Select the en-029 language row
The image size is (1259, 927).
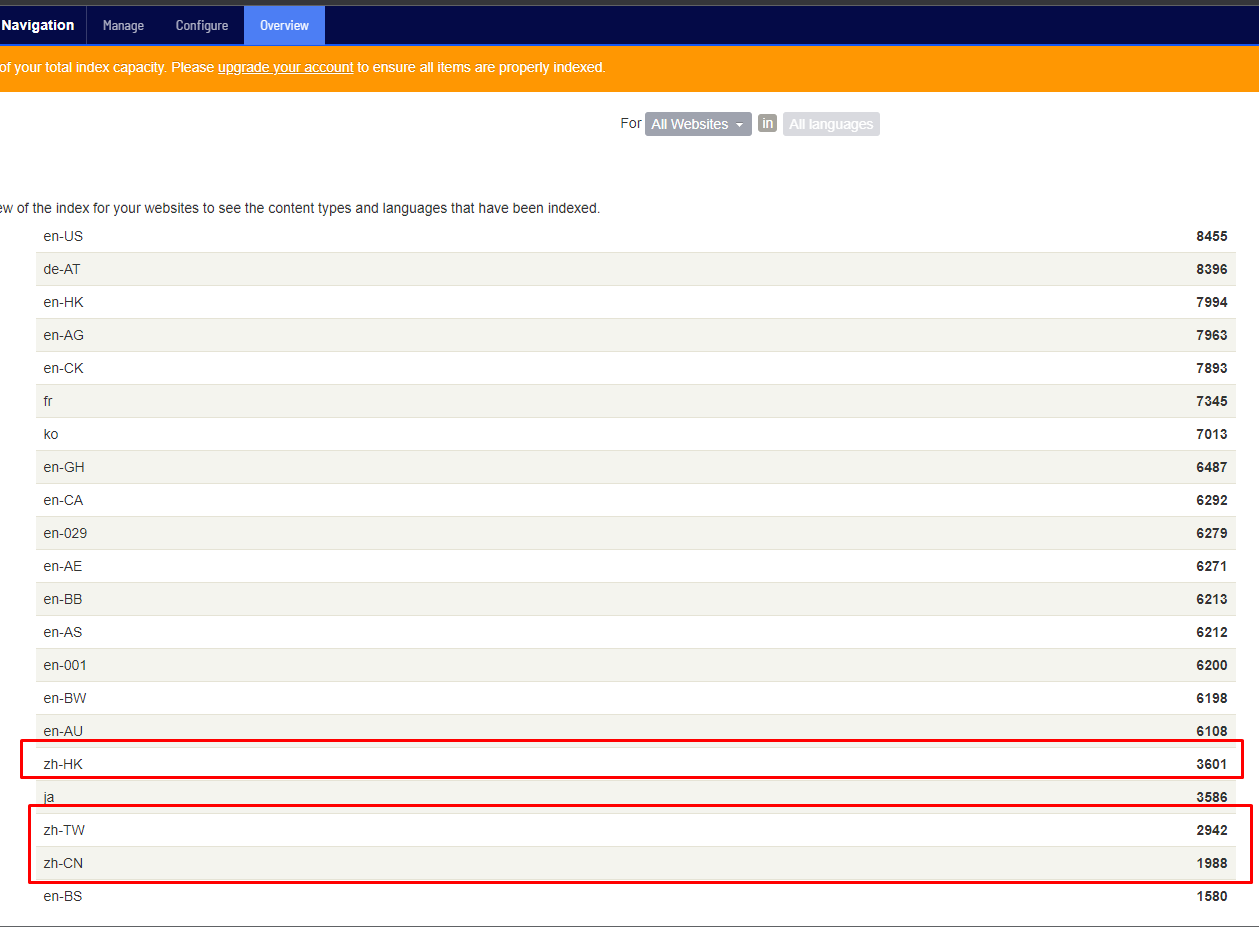point(65,533)
